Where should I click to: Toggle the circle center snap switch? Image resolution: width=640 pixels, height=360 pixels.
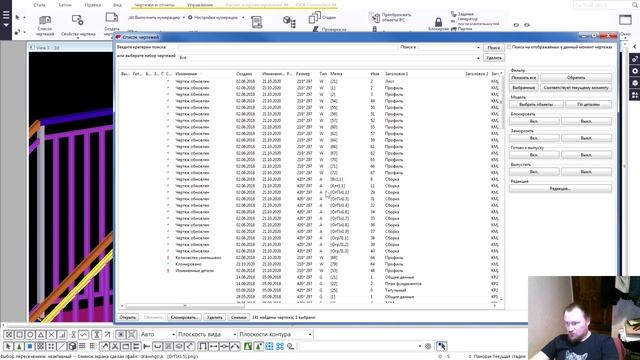[30, 335]
